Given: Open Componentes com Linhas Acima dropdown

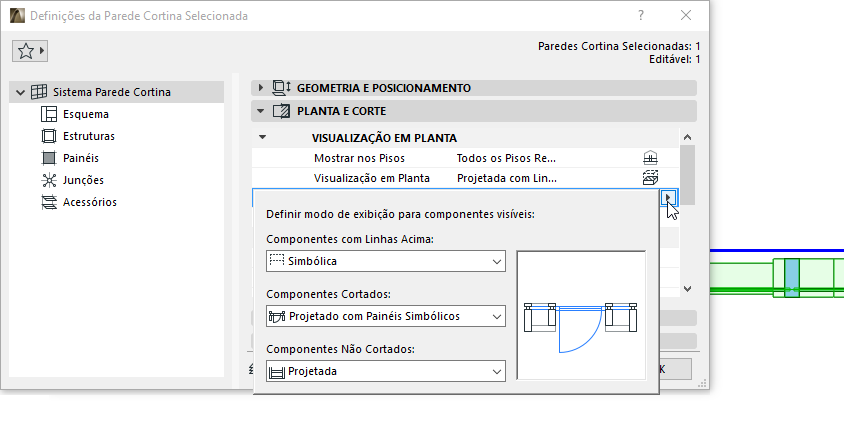Looking at the screenshot, I should (385, 261).
